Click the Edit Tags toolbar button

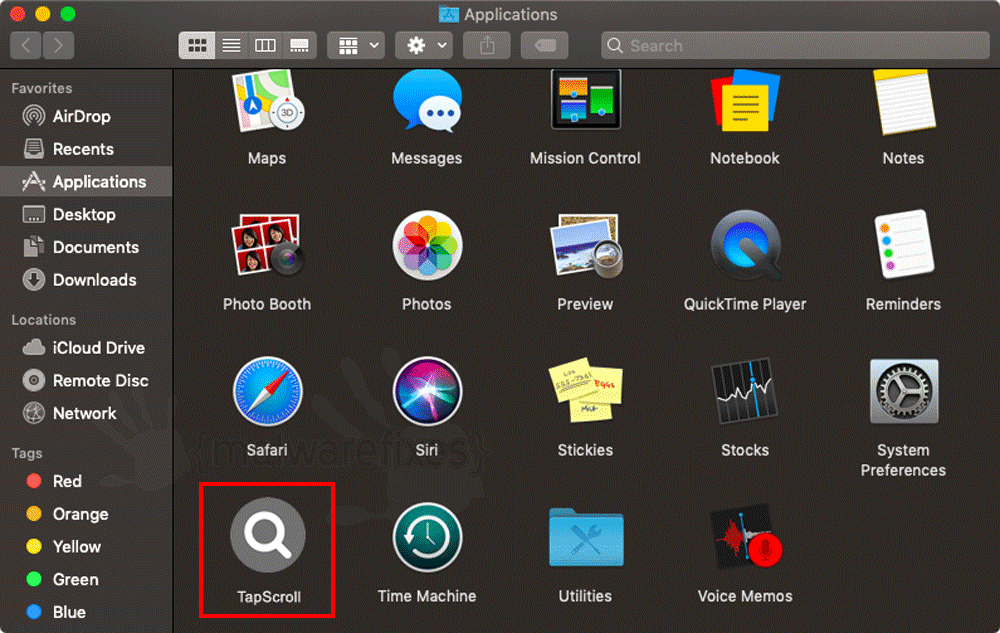(x=545, y=45)
